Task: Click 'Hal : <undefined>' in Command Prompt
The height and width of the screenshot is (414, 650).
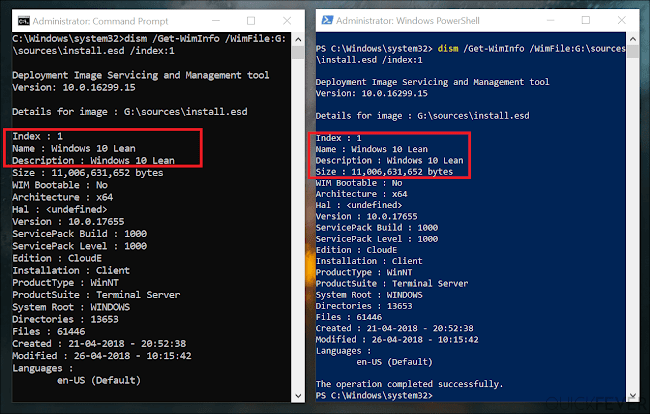Action: point(60,209)
